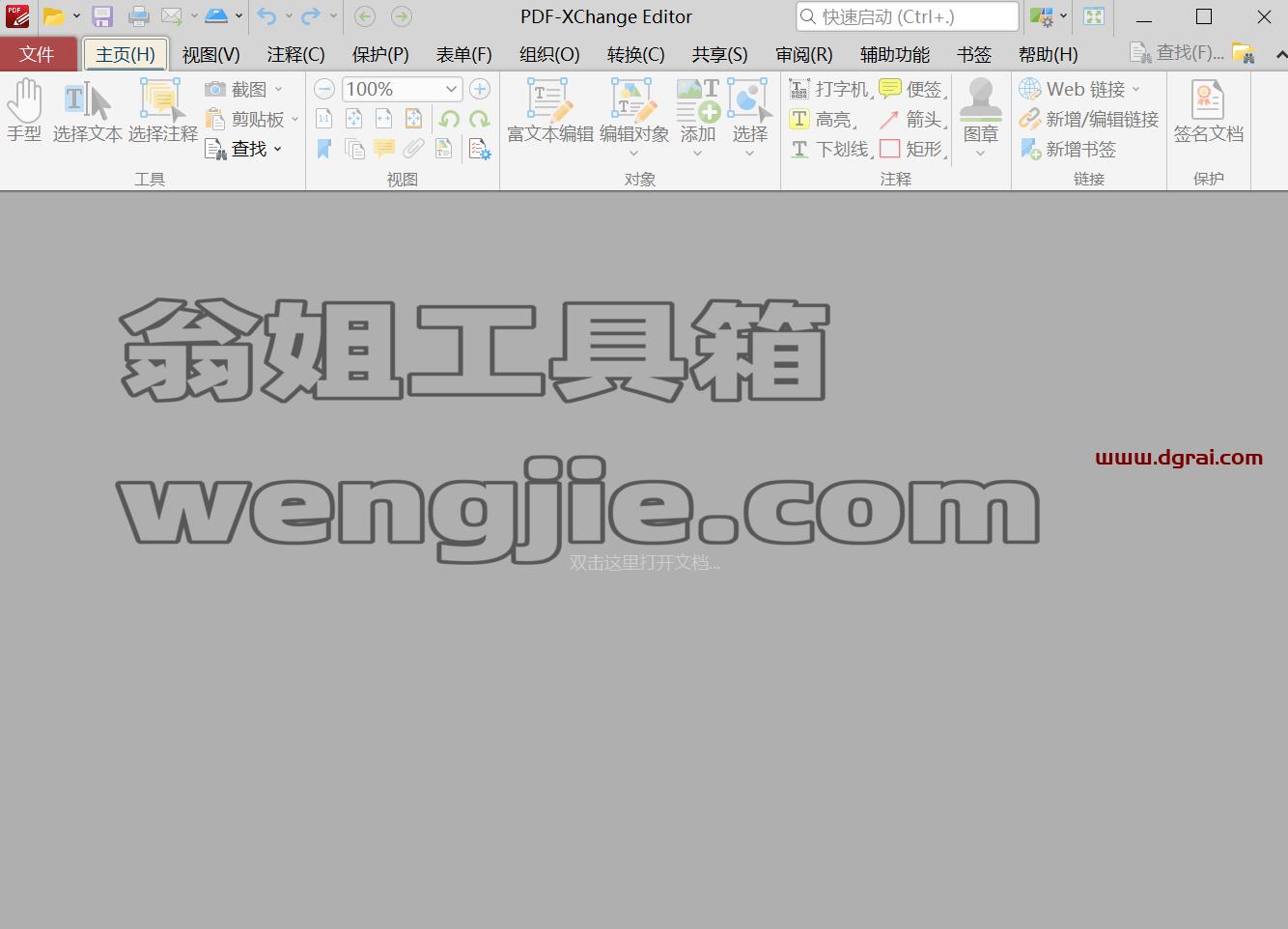Choose the Typewriter (打字机) tool

coord(830,90)
